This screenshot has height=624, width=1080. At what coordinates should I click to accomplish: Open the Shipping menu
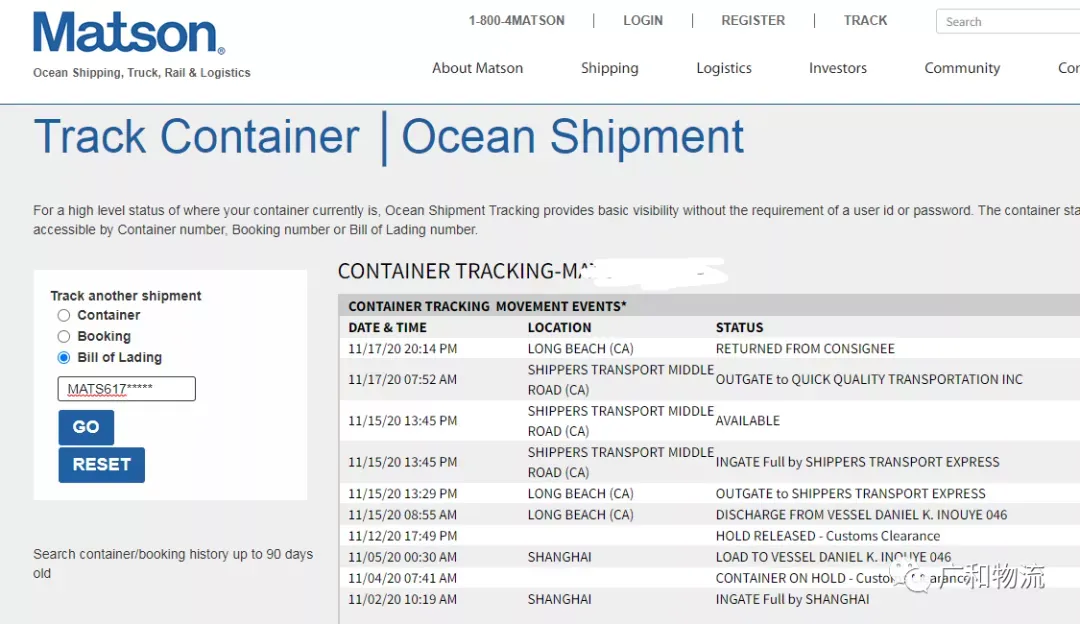click(x=610, y=68)
